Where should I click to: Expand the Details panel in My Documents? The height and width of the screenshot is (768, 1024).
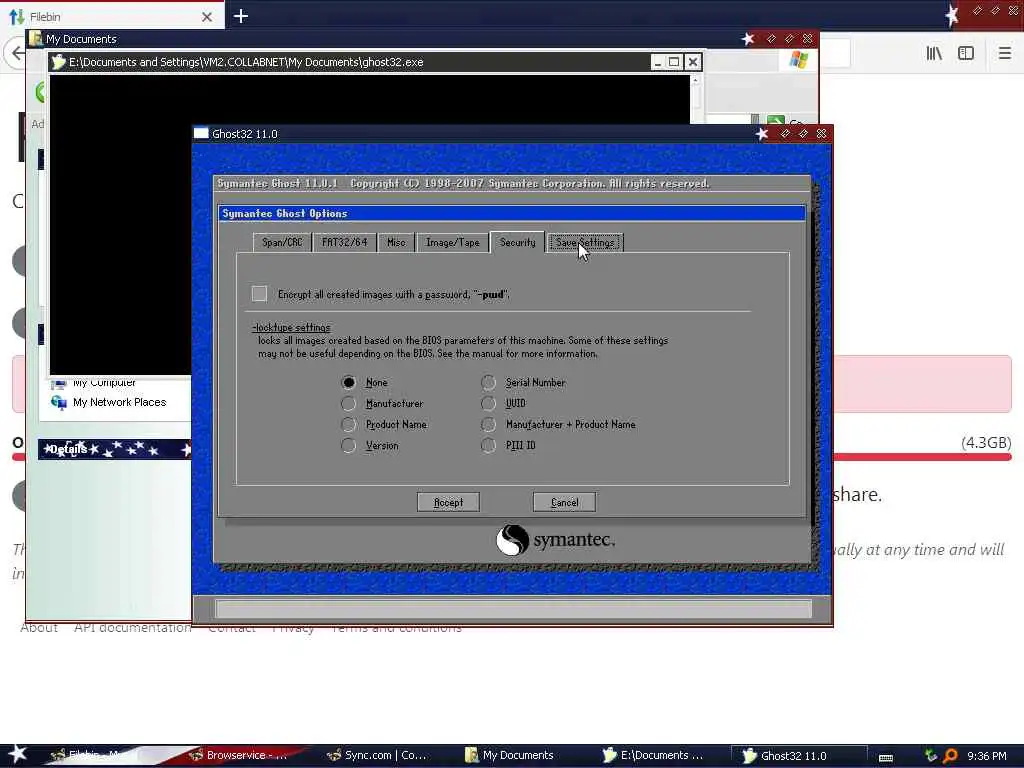(x=115, y=449)
